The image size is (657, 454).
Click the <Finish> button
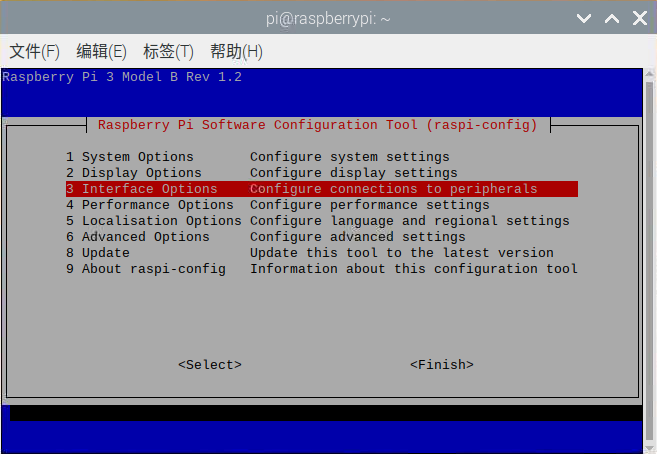pos(442,364)
